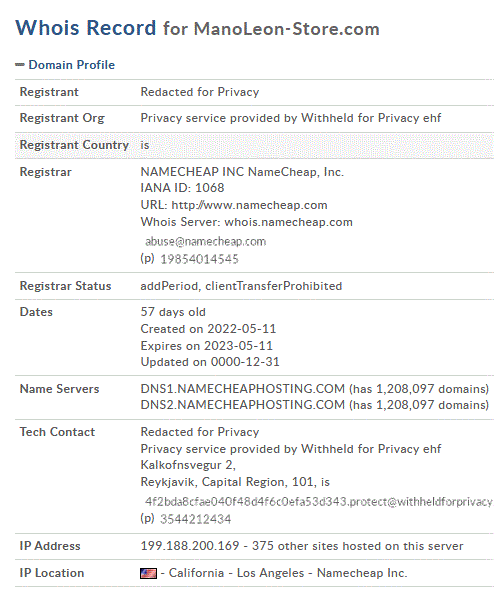
Task: Click Updated on 0000-12-31 date
Action: [x=210, y=362]
